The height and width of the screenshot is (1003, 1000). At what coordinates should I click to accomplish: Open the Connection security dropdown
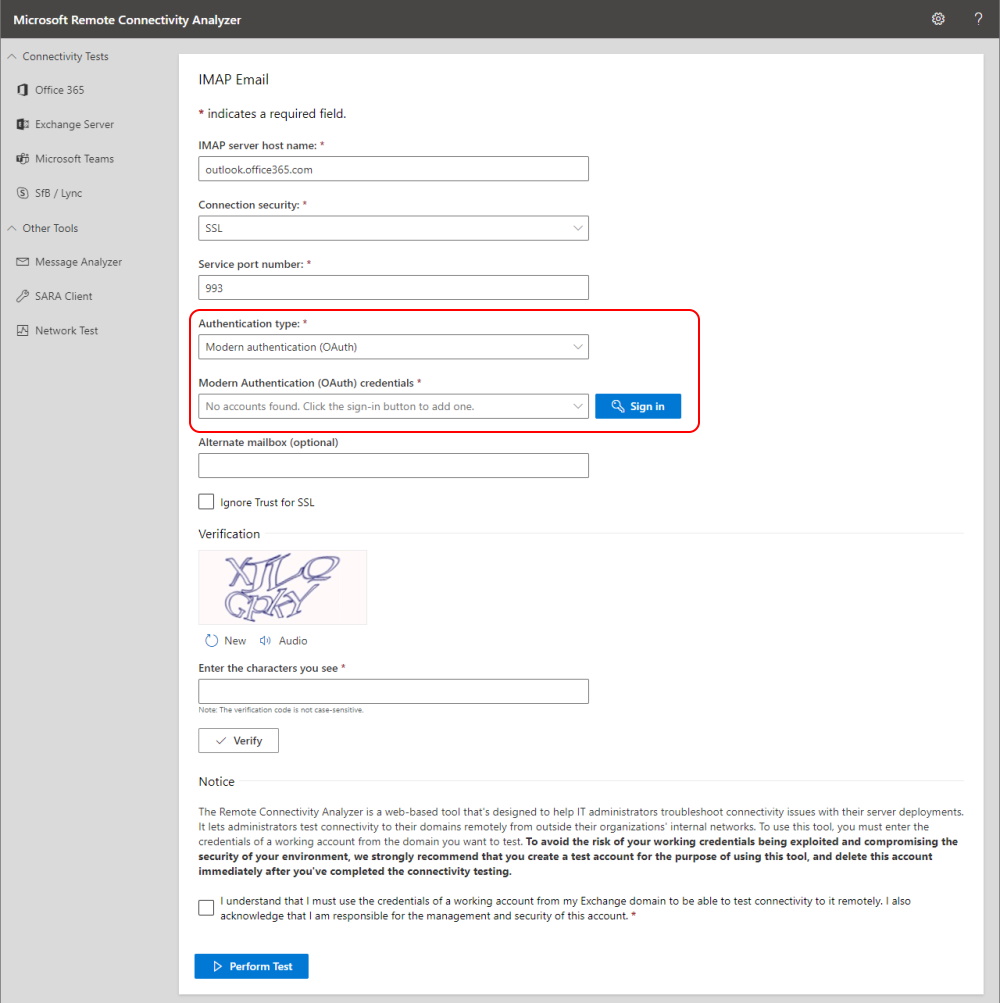click(x=393, y=228)
